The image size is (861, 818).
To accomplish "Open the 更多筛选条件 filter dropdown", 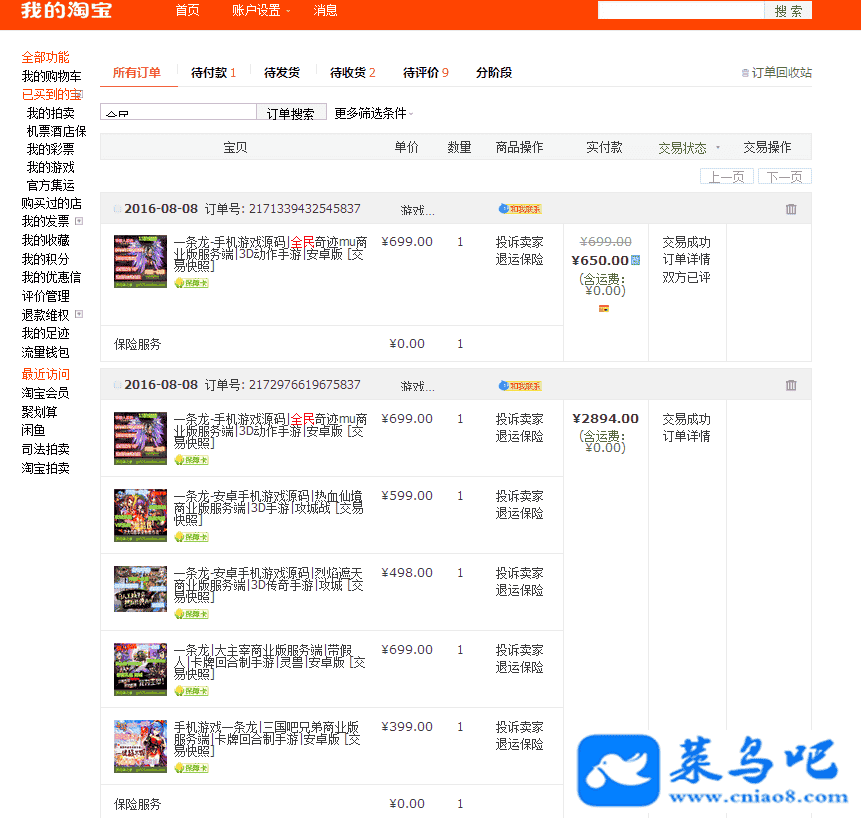I will [373, 114].
